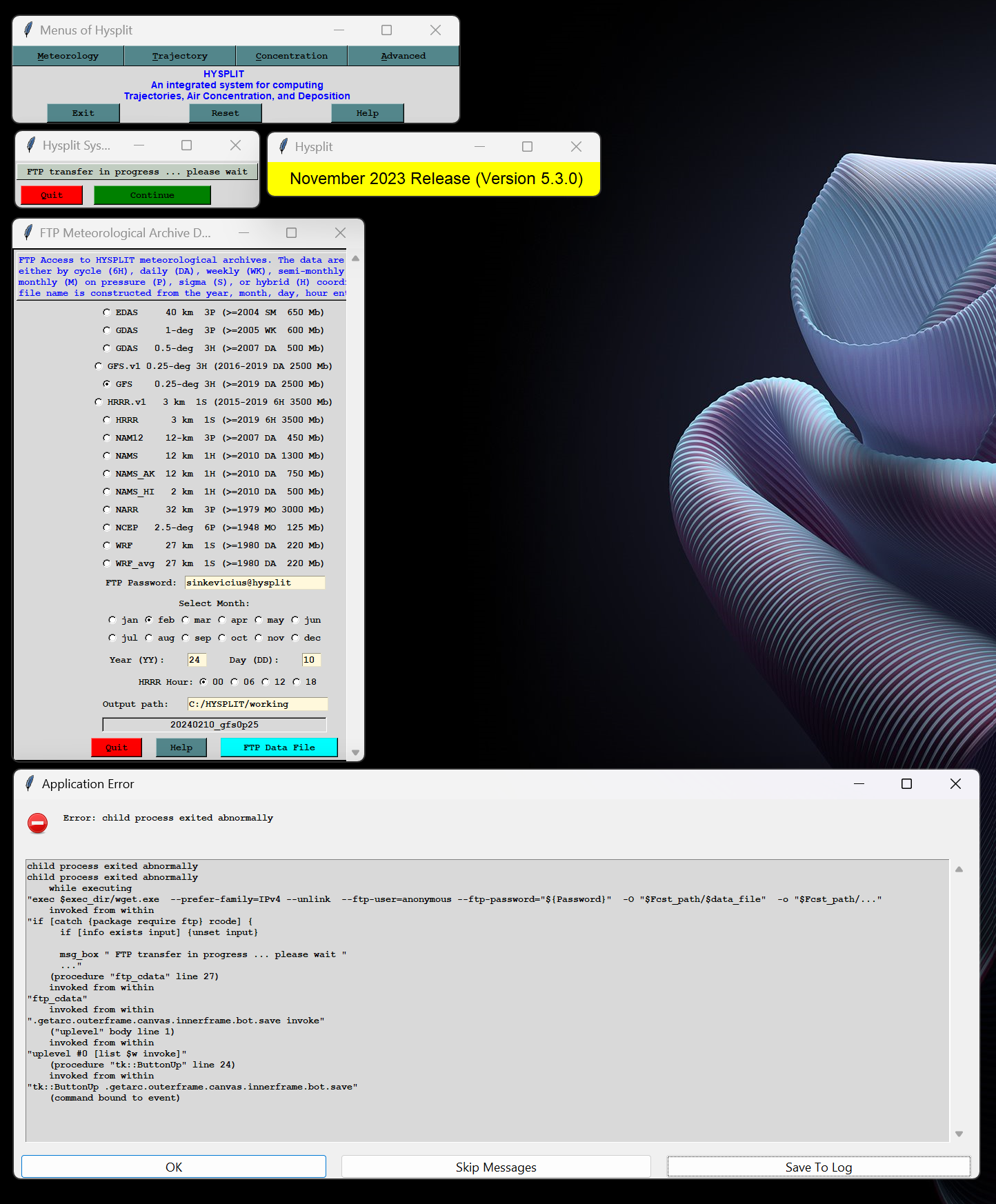Close the FTP Meteorological Archive window
Image resolution: width=996 pixels, height=1204 pixels.
[340, 232]
